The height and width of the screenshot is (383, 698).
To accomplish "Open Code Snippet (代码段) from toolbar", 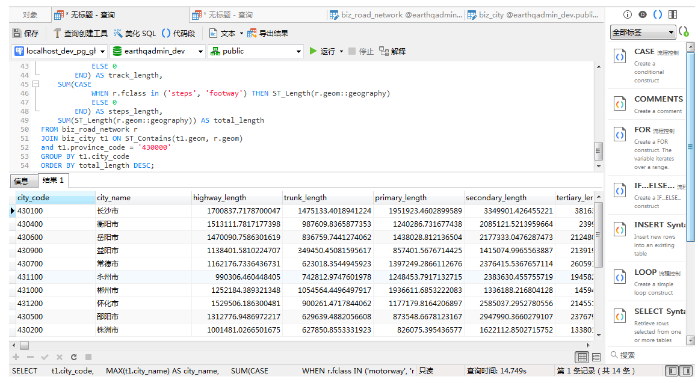I will tap(178, 33).
